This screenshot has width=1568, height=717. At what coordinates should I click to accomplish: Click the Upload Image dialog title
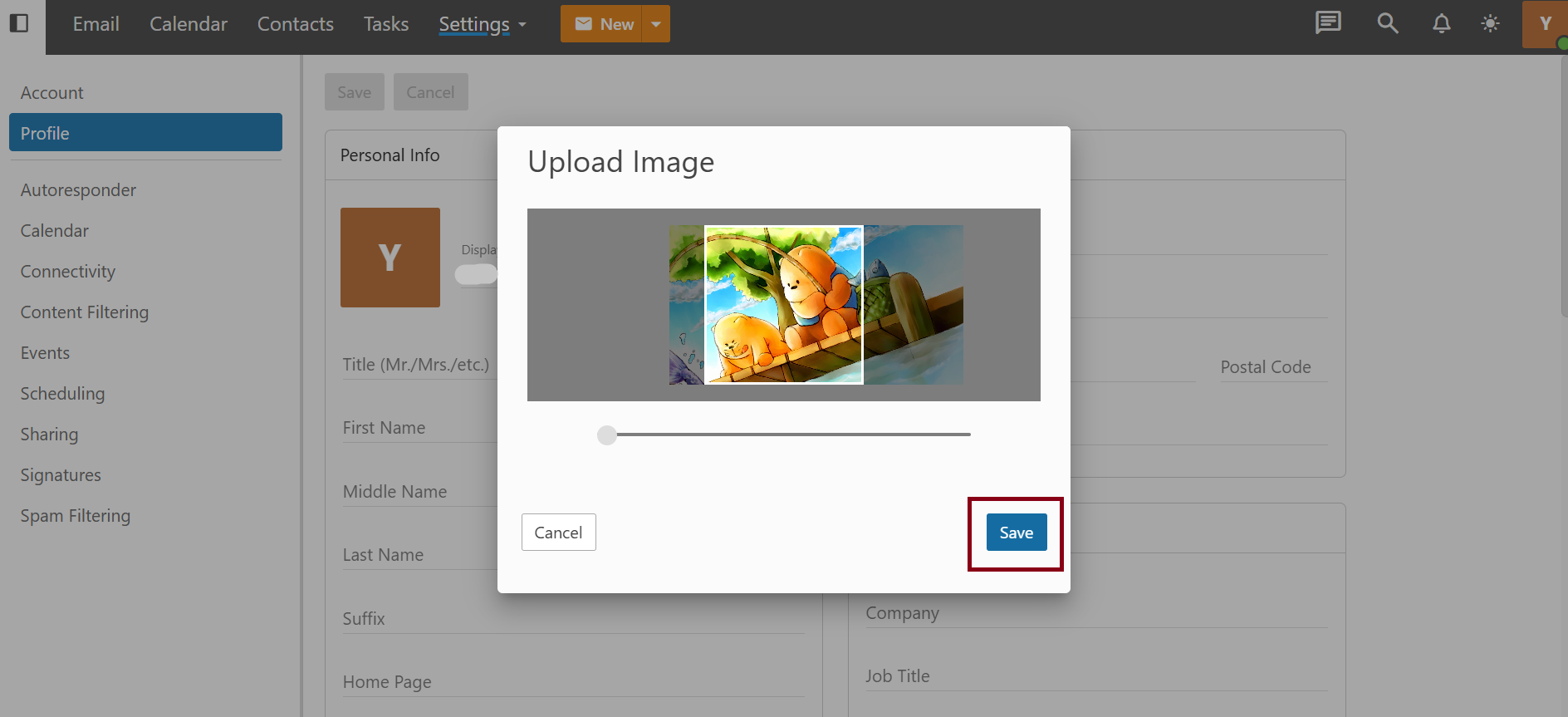tap(621, 162)
